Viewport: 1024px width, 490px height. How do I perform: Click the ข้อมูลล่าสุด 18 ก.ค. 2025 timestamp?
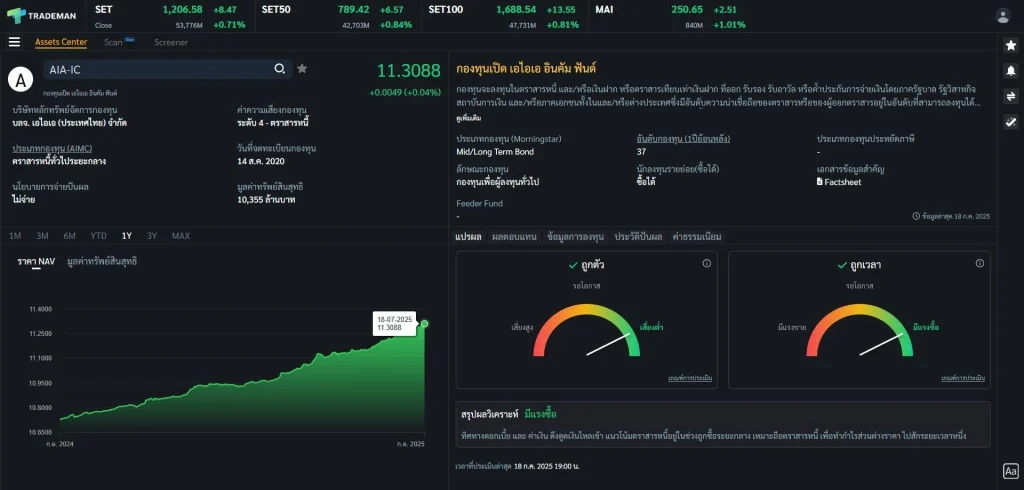coord(951,216)
